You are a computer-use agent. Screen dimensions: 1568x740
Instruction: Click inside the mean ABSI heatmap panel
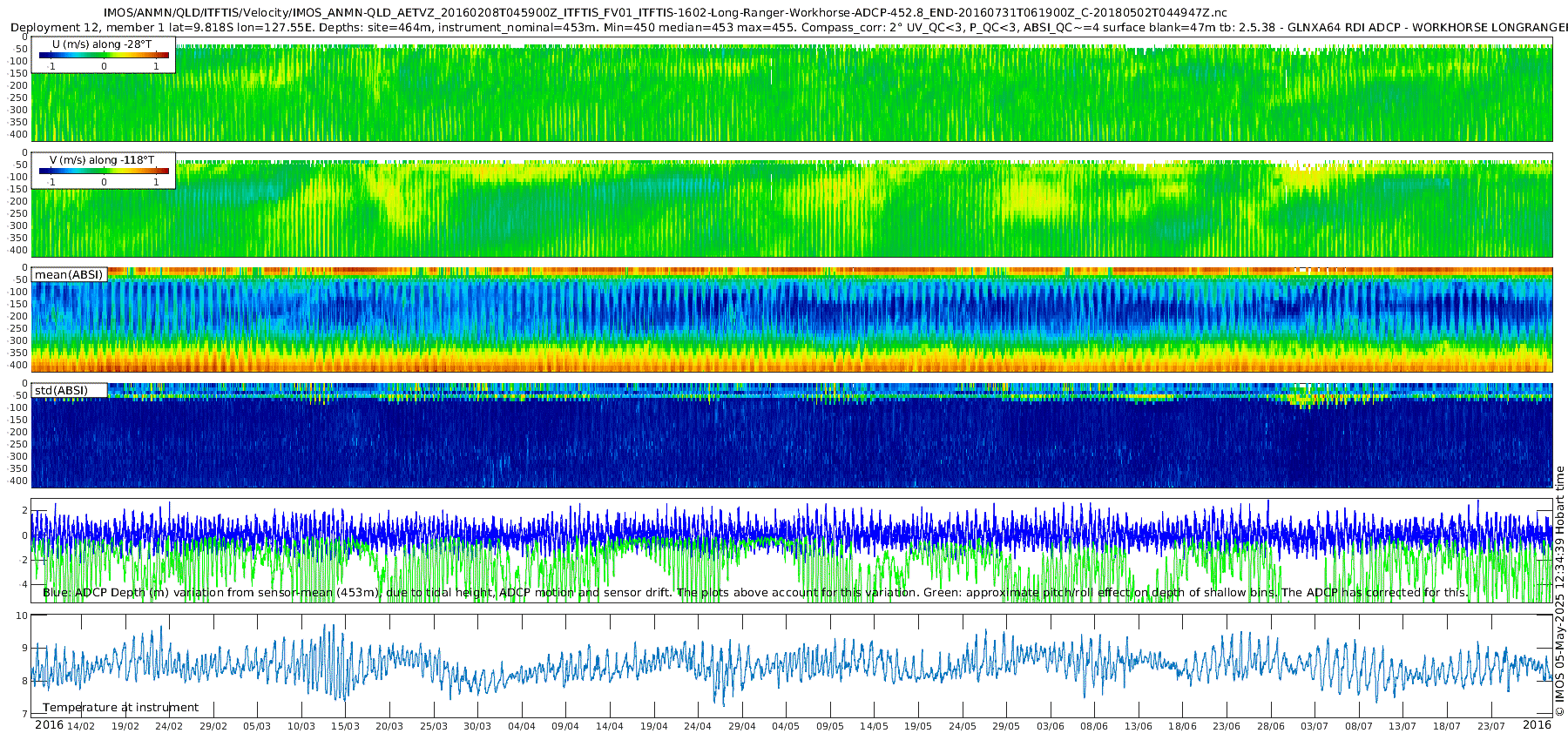coord(792,320)
